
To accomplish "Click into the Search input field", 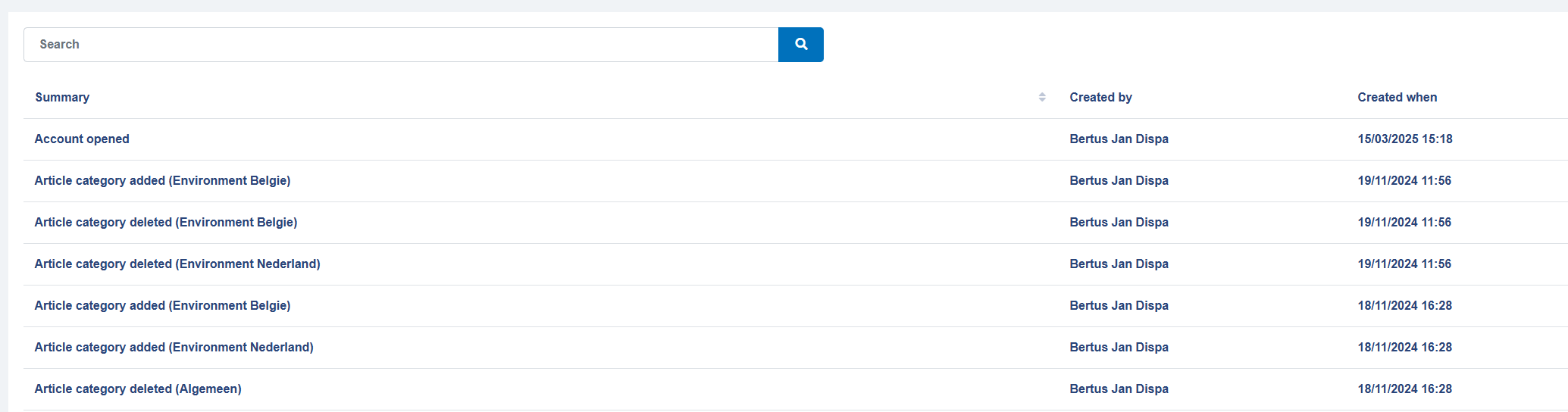I will (x=400, y=45).
